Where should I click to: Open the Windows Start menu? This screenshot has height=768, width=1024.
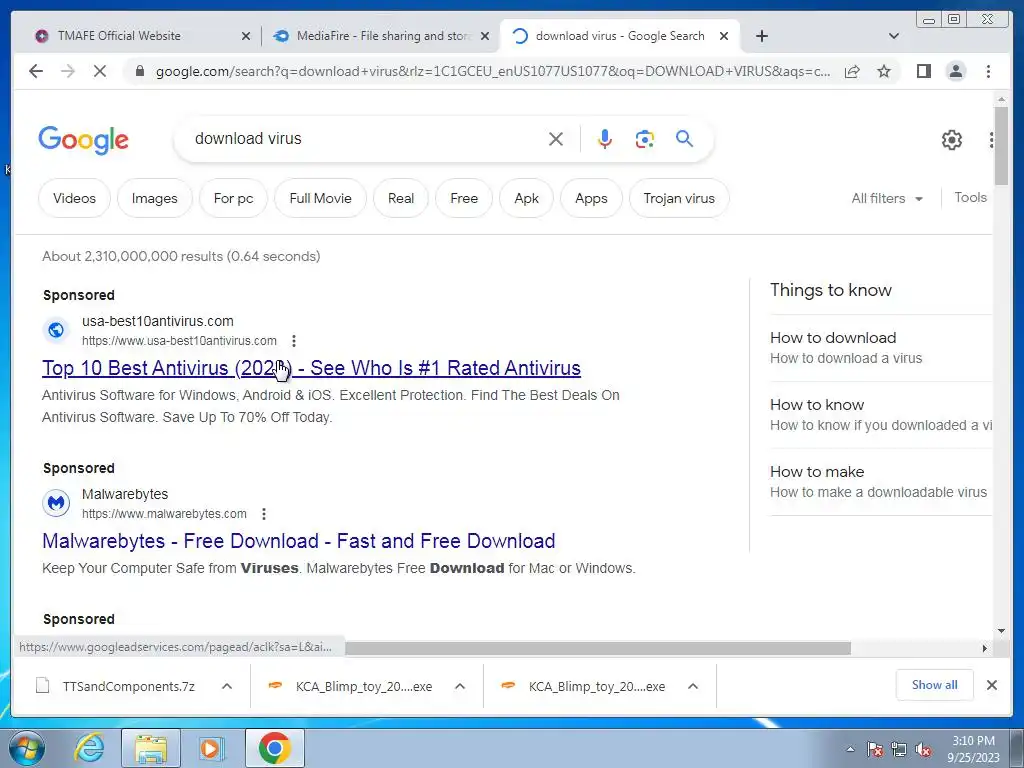click(x=27, y=748)
